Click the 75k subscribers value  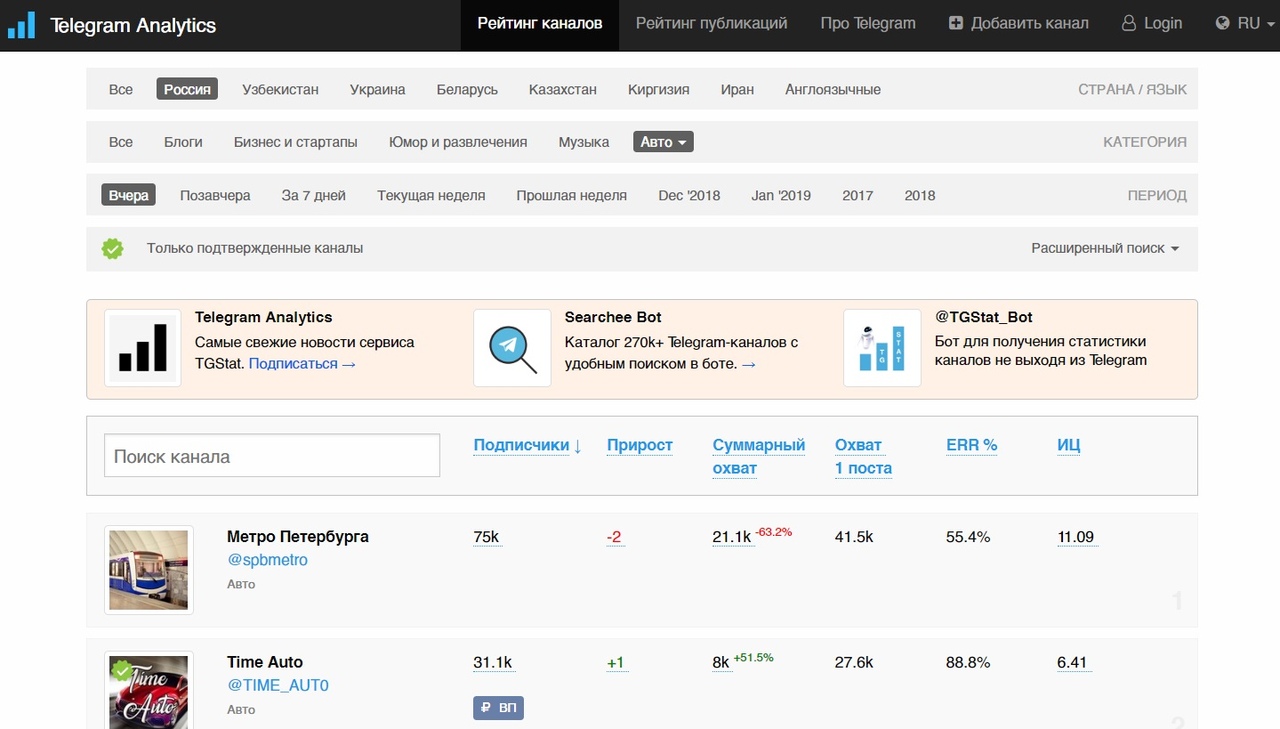coord(486,537)
